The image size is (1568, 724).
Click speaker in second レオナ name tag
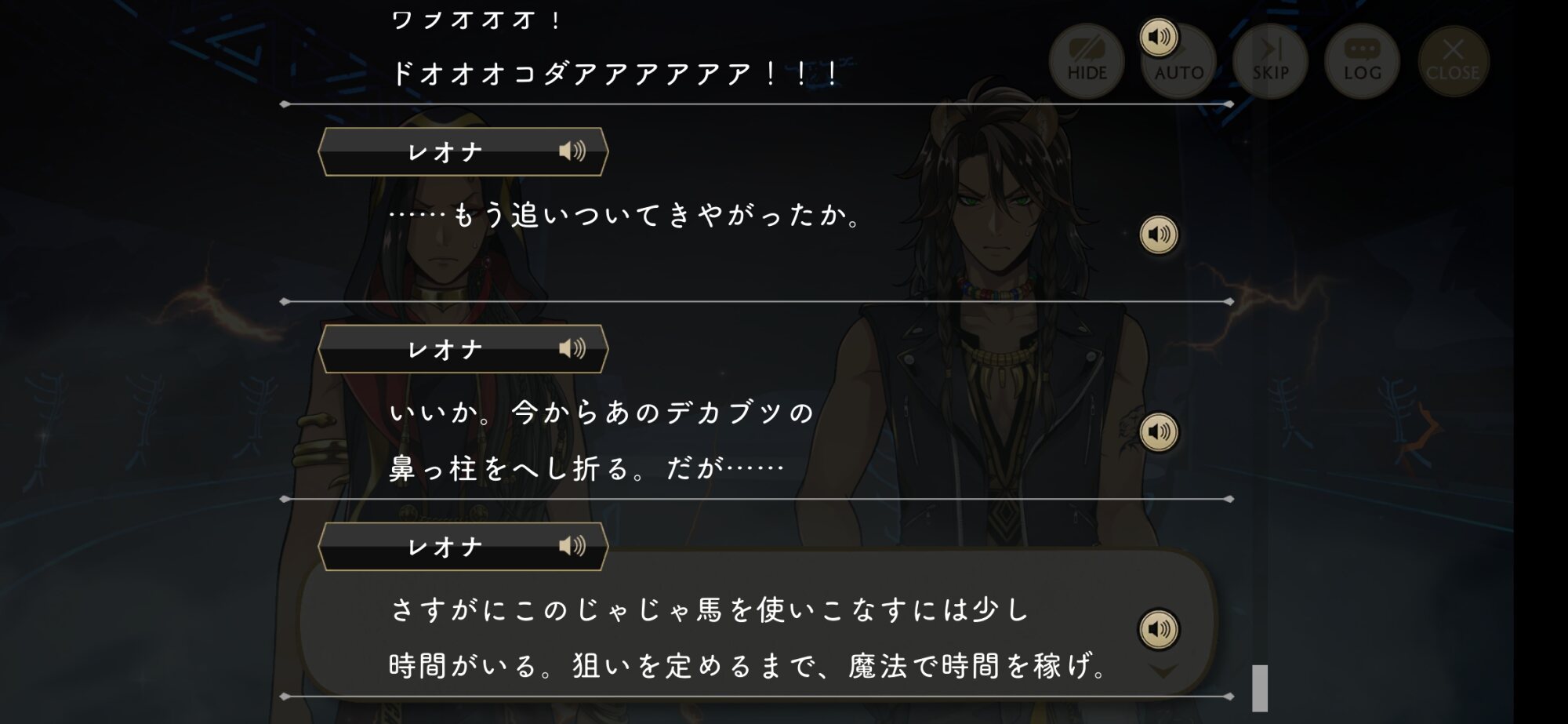572,348
